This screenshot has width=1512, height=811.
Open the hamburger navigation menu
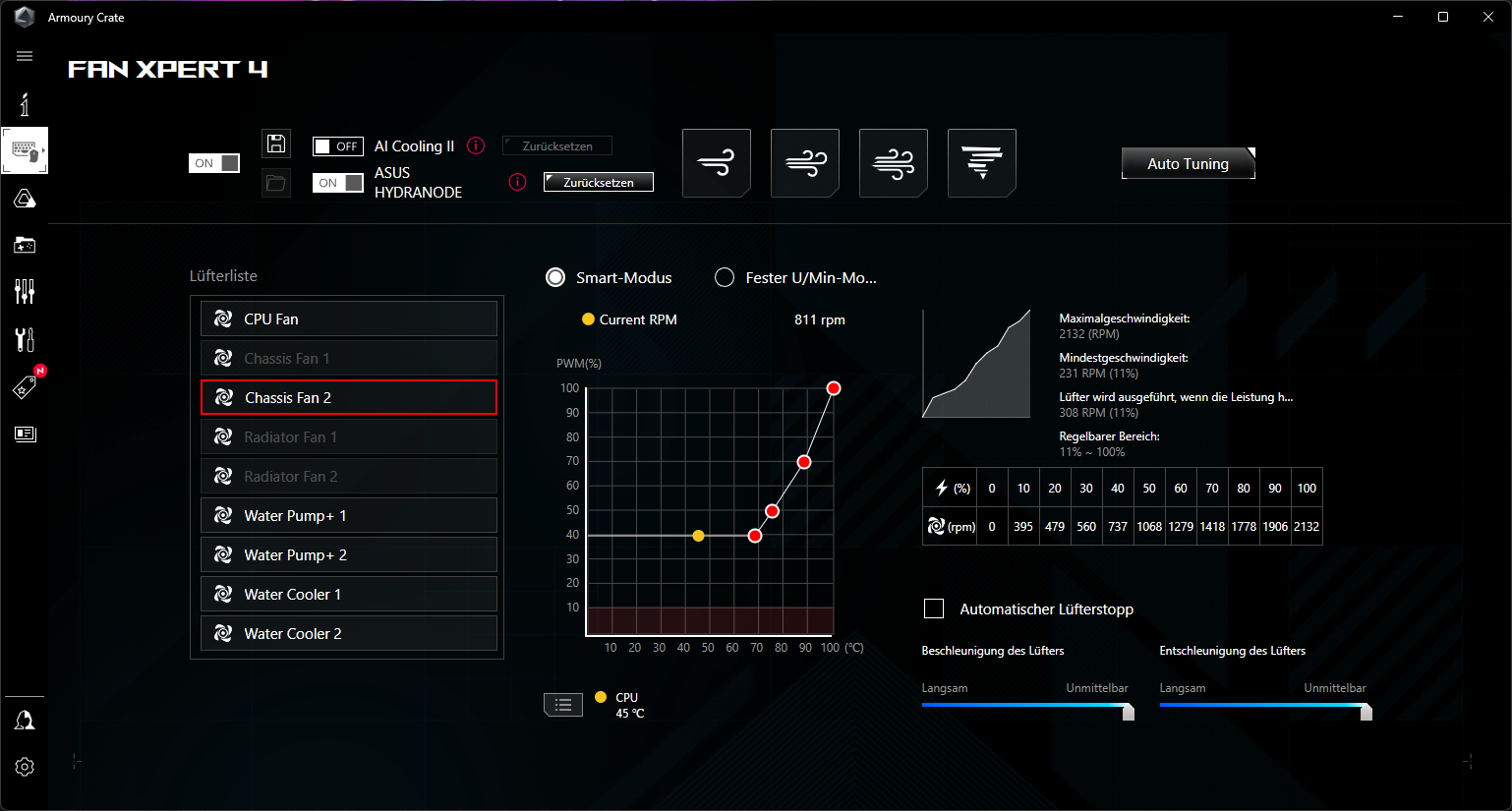[25, 56]
